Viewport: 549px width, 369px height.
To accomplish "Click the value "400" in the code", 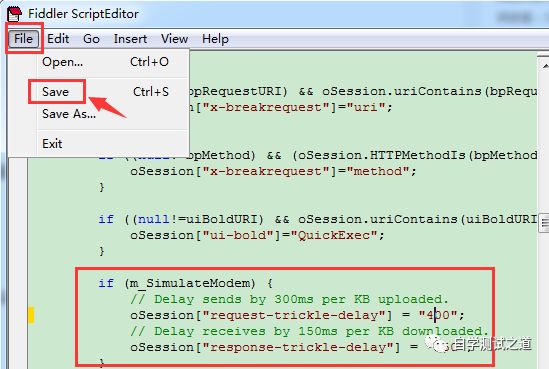I will pos(438,315).
